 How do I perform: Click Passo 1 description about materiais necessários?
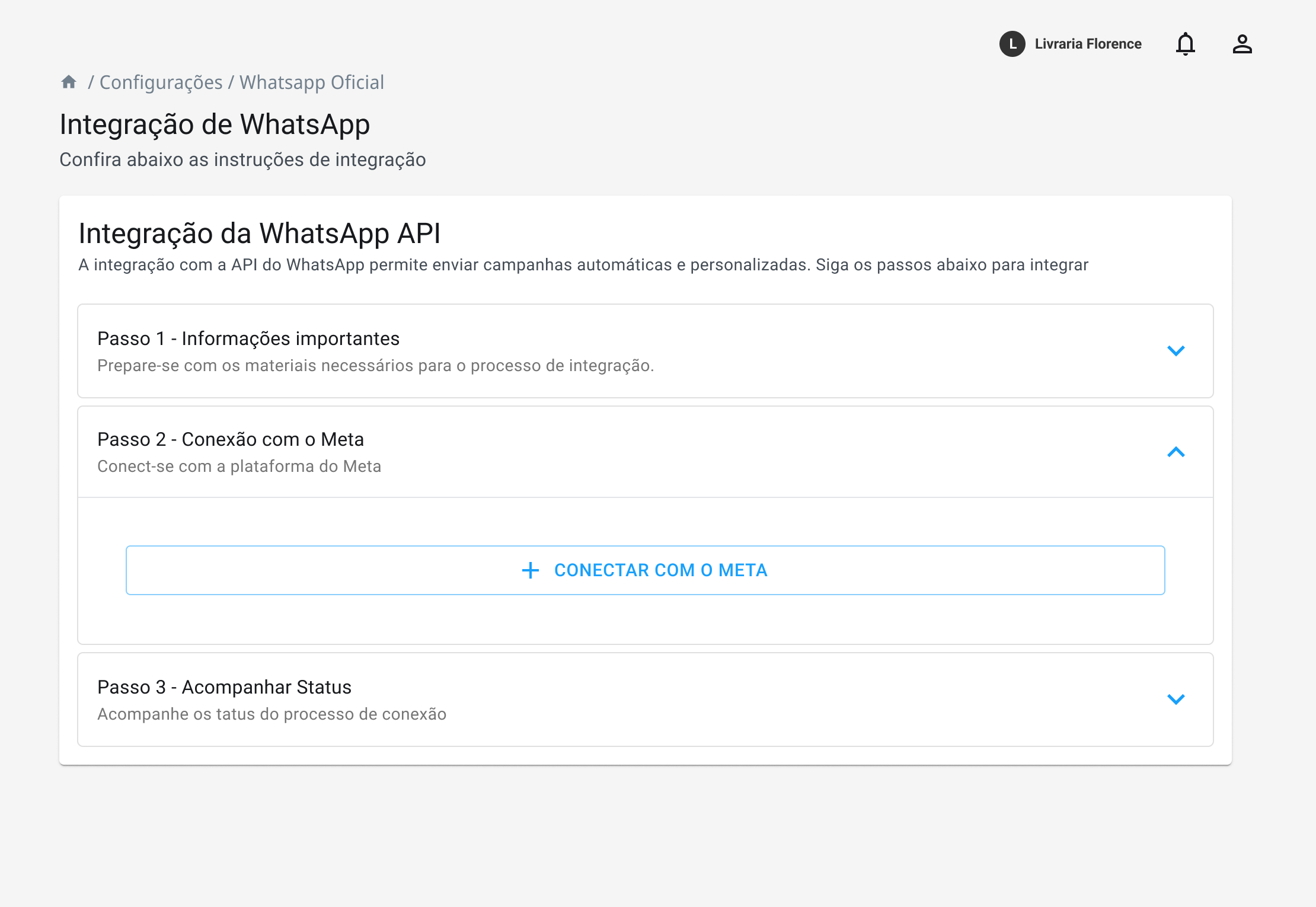pyautogui.click(x=375, y=366)
